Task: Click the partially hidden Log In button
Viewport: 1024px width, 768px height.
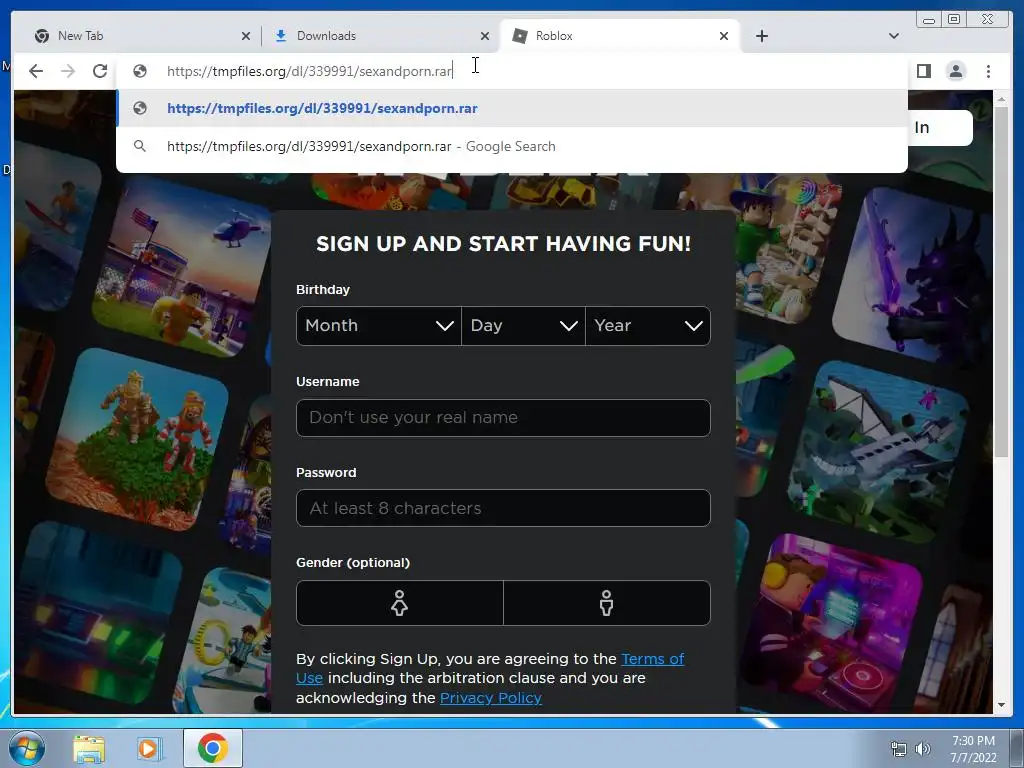Action: pos(939,127)
